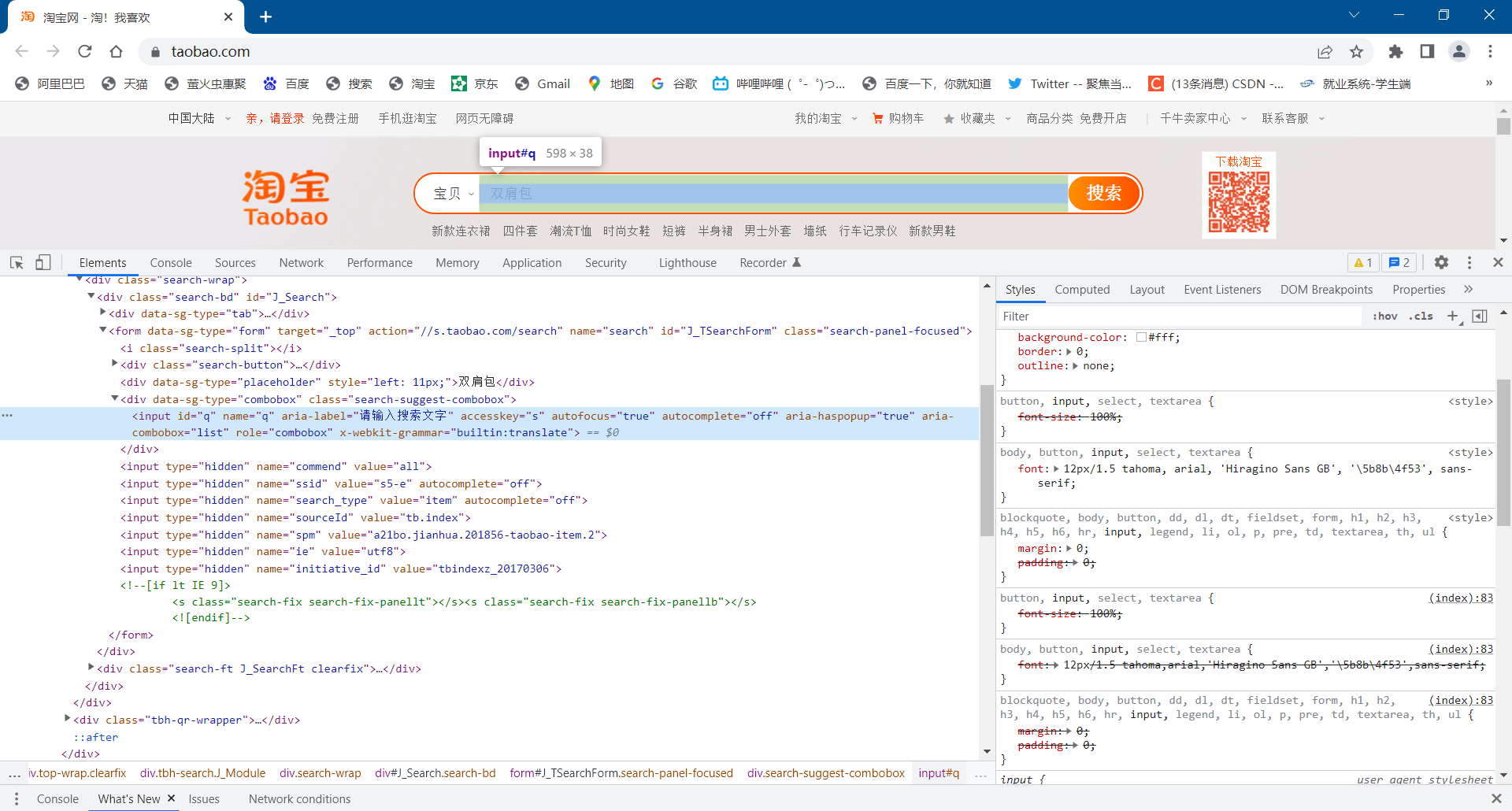The height and width of the screenshot is (811, 1512).
Task: Open DevTools three-dot customize menu
Action: point(1469,262)
